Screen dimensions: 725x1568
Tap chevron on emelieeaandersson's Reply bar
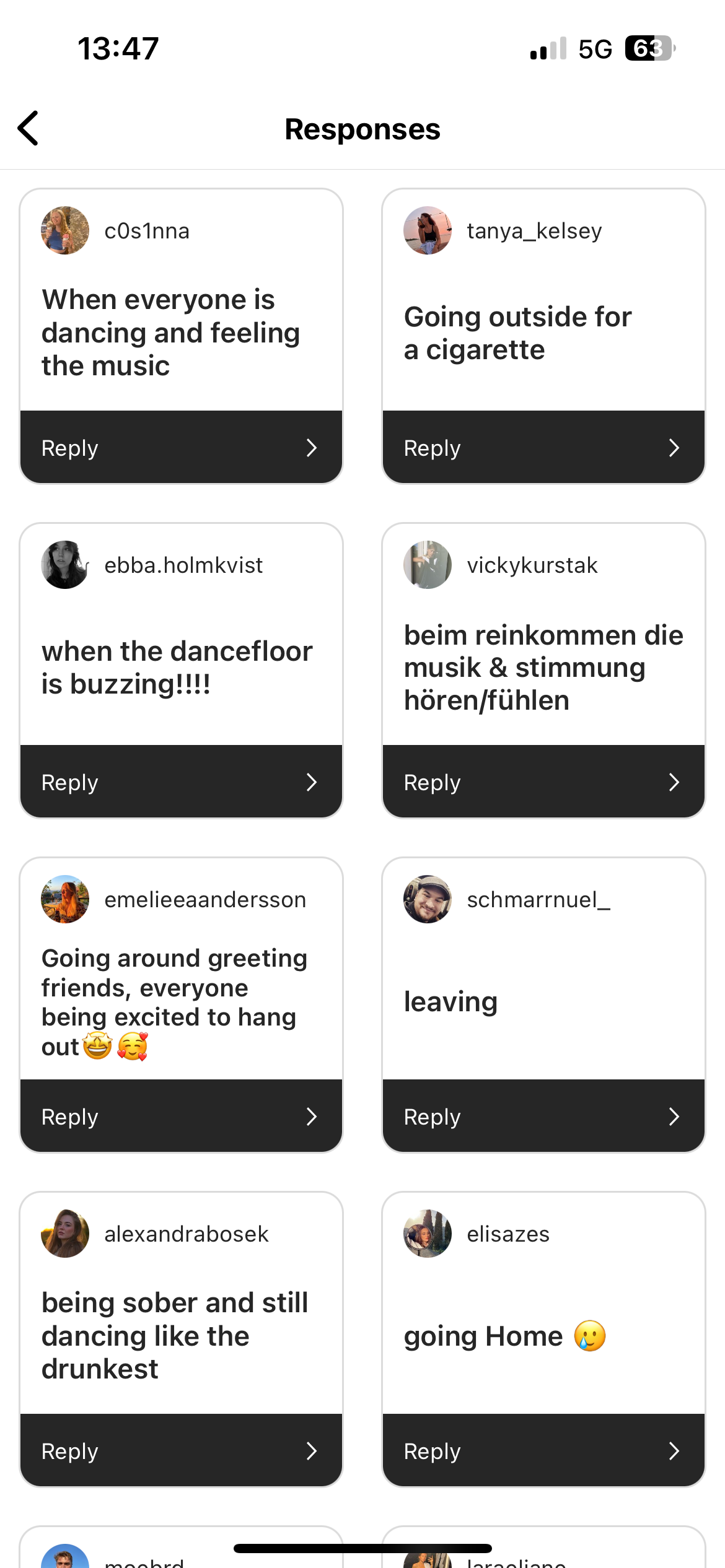tap(312, 1117)
